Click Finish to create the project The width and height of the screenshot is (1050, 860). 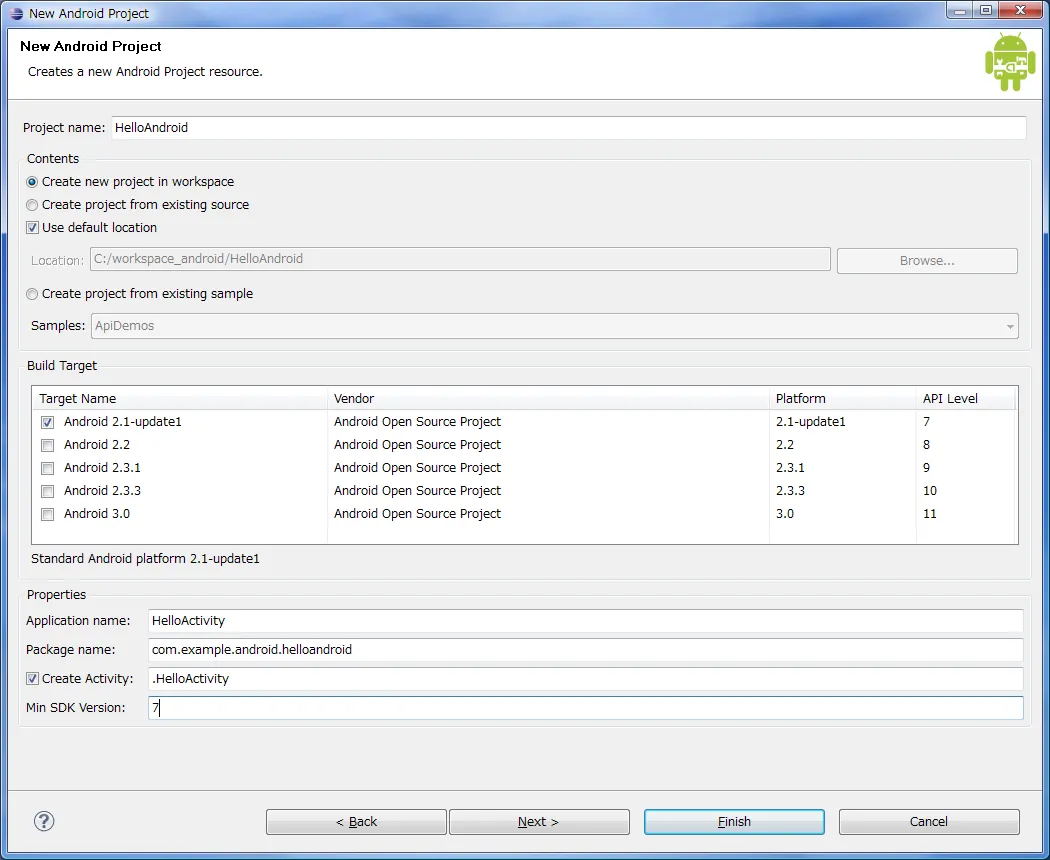point(734,822)
